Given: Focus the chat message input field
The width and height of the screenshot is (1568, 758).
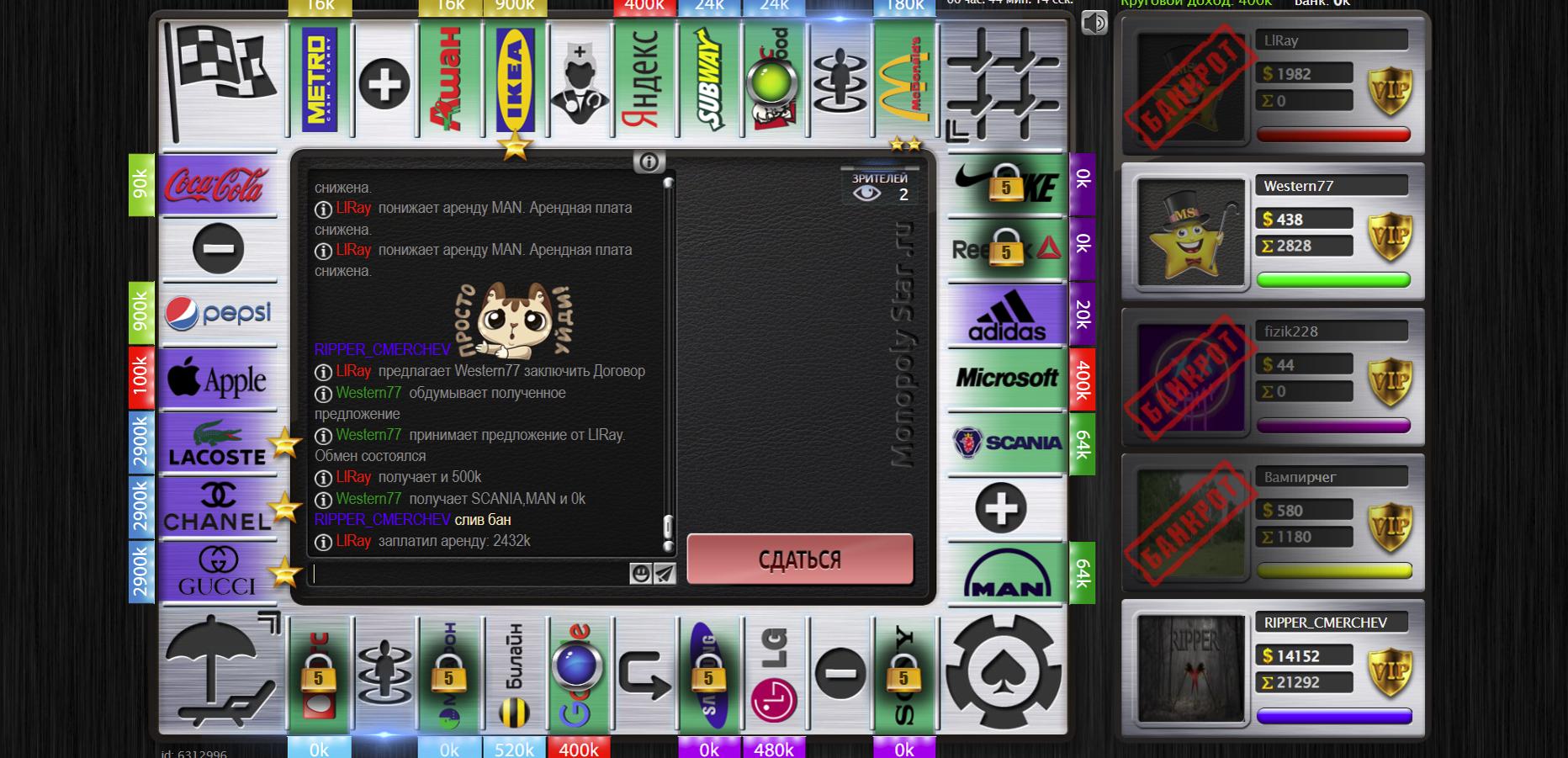Looking at the screenshot, I should click(470, 574).
